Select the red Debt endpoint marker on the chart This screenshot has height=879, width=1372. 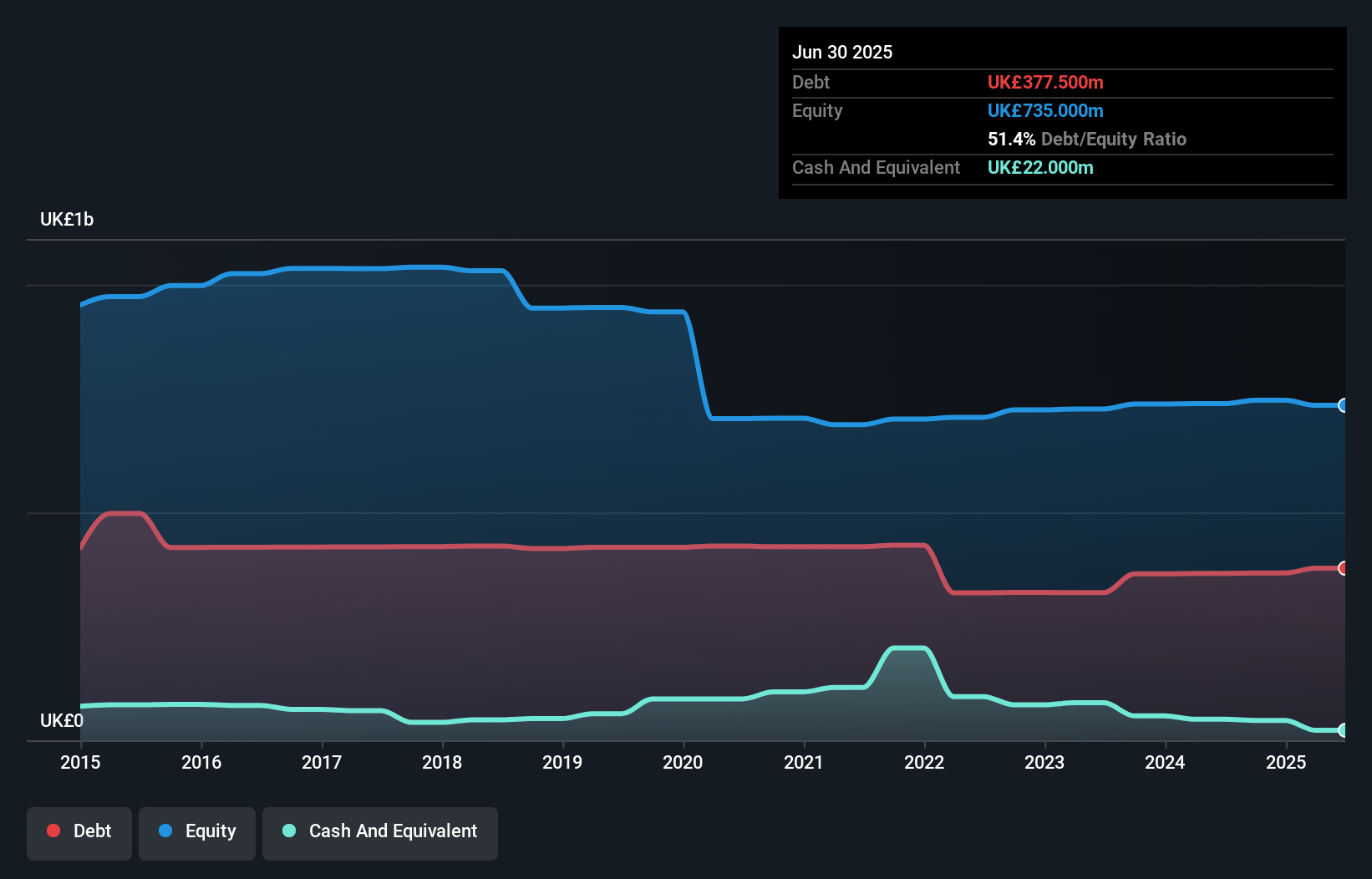tap(1343, 568)
